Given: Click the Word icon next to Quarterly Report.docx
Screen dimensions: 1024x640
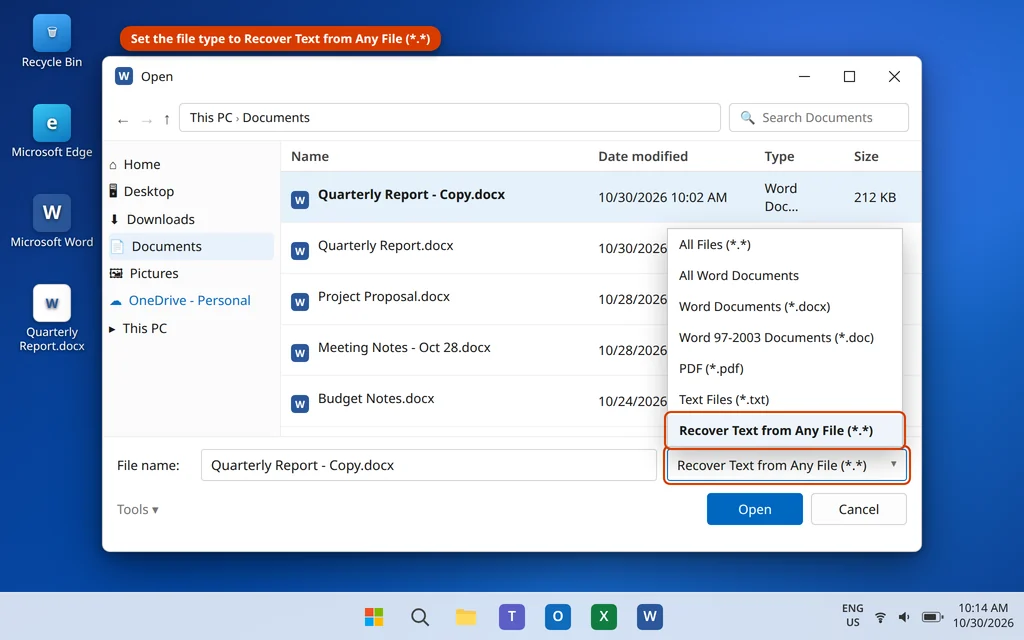Looking at the screenshot, I should [x=300, y=251].
